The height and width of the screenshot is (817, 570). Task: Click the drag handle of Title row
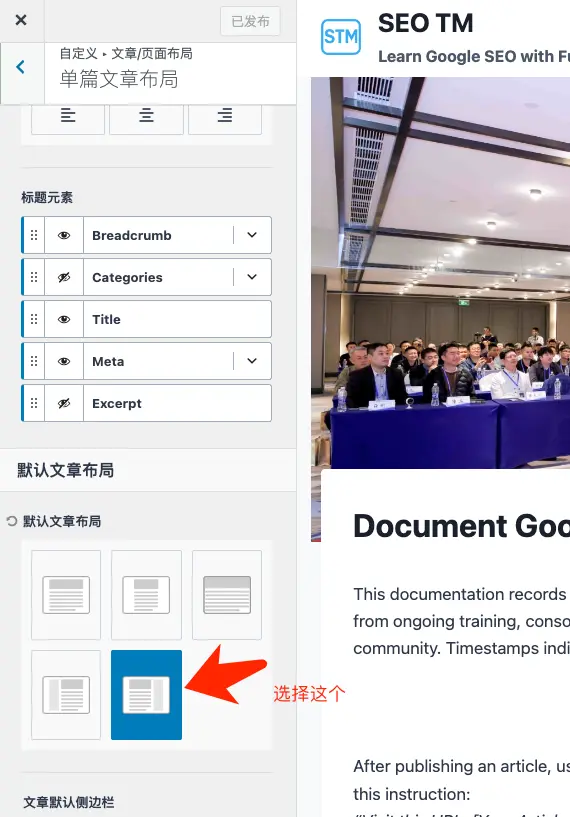(x=34, y=319)
